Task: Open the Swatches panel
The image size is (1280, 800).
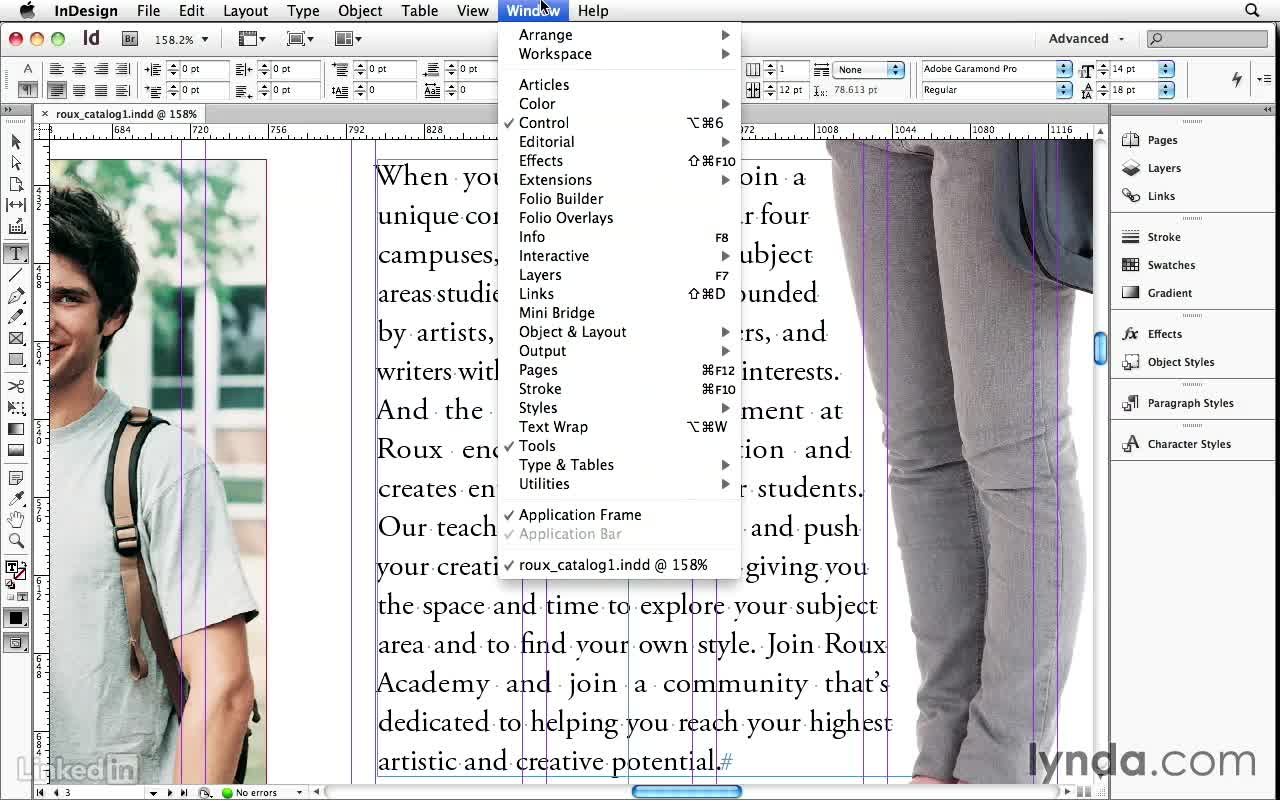Action: 1171,265
